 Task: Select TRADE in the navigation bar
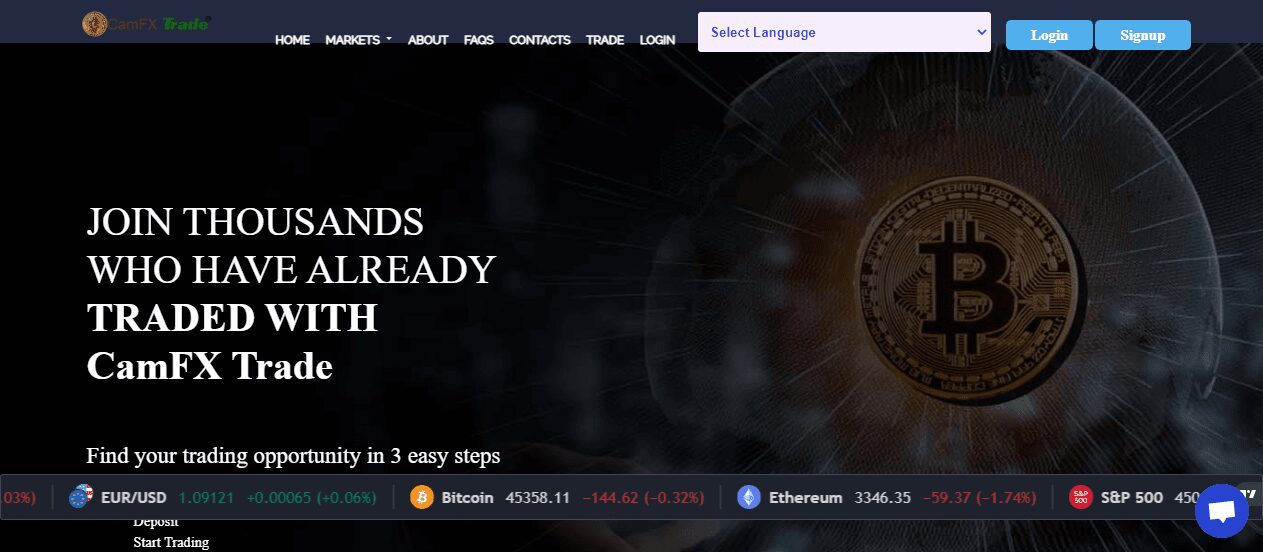[x=605, y=40]
